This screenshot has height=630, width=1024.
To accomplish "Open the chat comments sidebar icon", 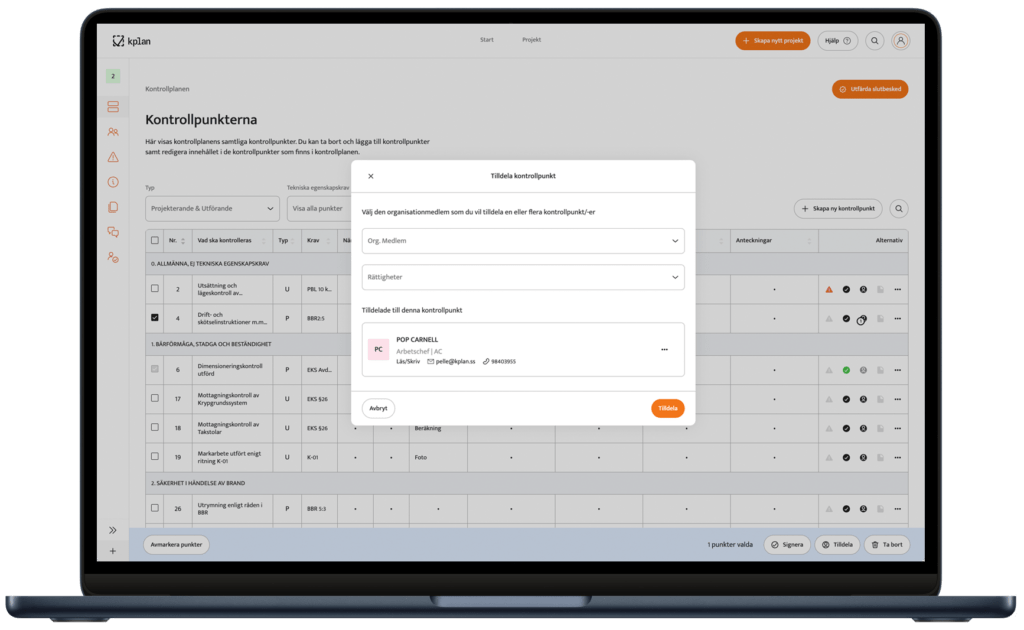I will (113, 232).
